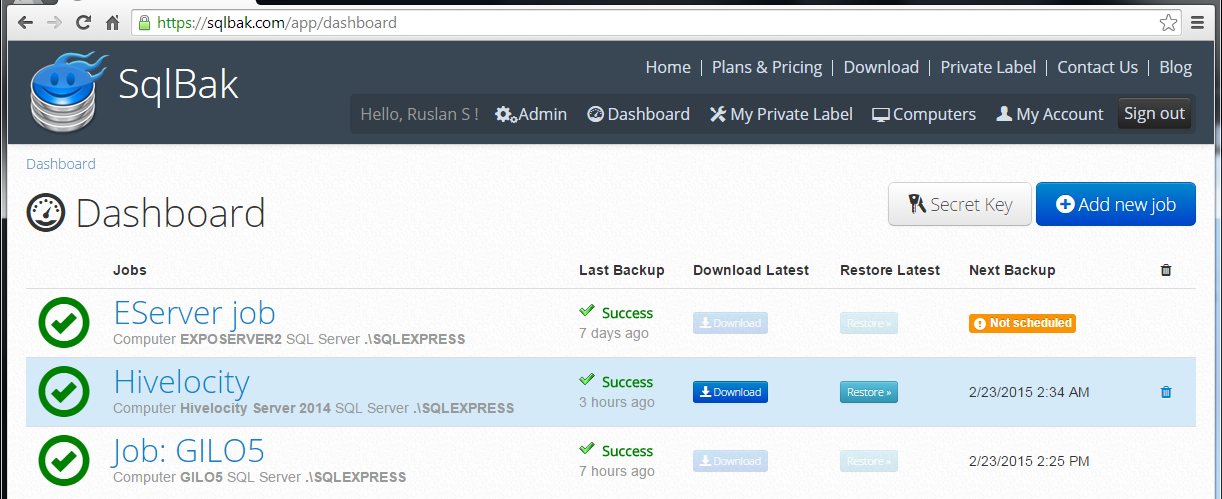Open the Secret Key button
The image size is (1222, 499).
tap(960, 204)
